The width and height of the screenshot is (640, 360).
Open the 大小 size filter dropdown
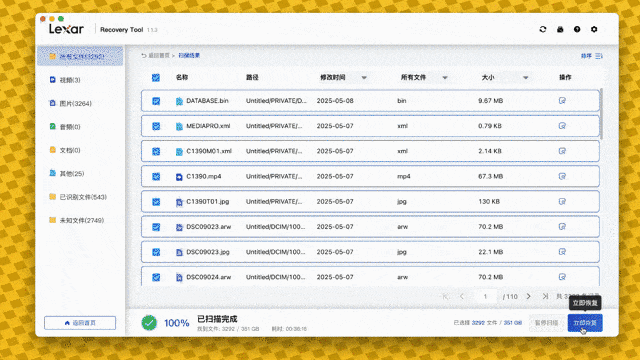[x=526, y=78]
